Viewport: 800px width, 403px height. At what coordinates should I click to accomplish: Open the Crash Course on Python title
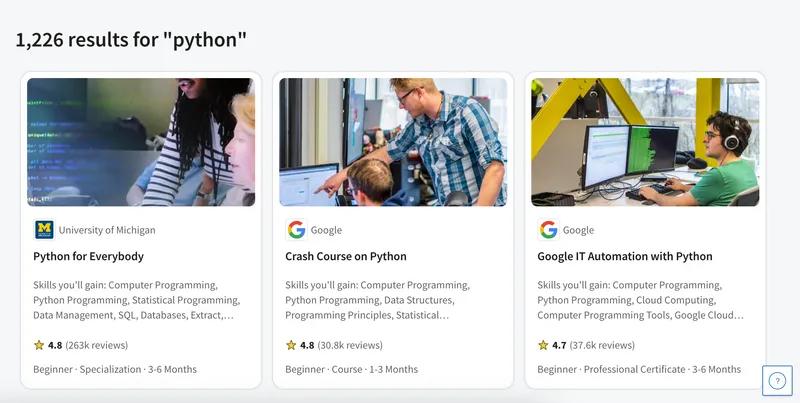(x=346, y=257)
